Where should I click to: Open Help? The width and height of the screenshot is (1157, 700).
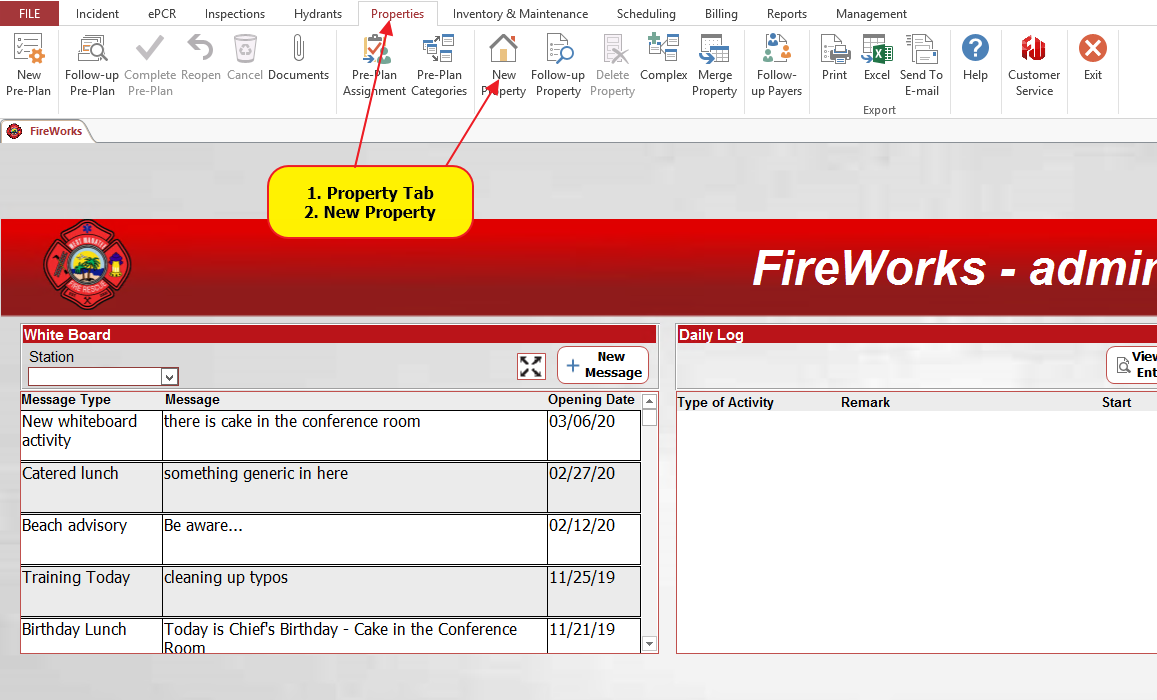point(975,58)
